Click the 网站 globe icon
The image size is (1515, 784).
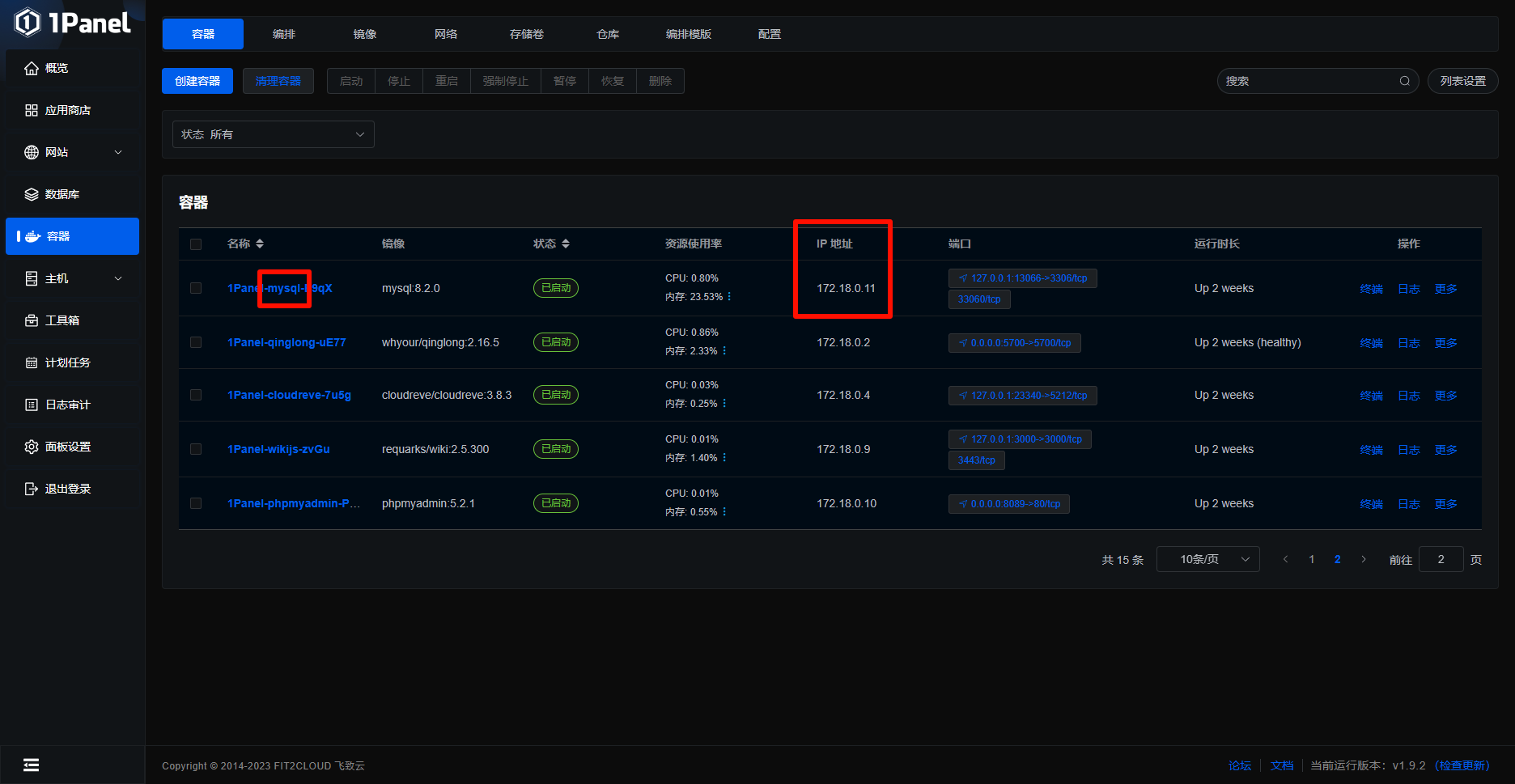click(32, 153)
